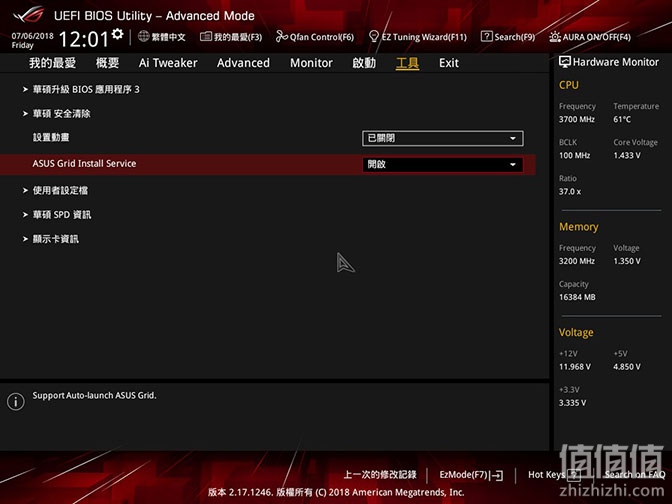Open Hot Keys help
This screenshot has width=672, height=504.
546,475
